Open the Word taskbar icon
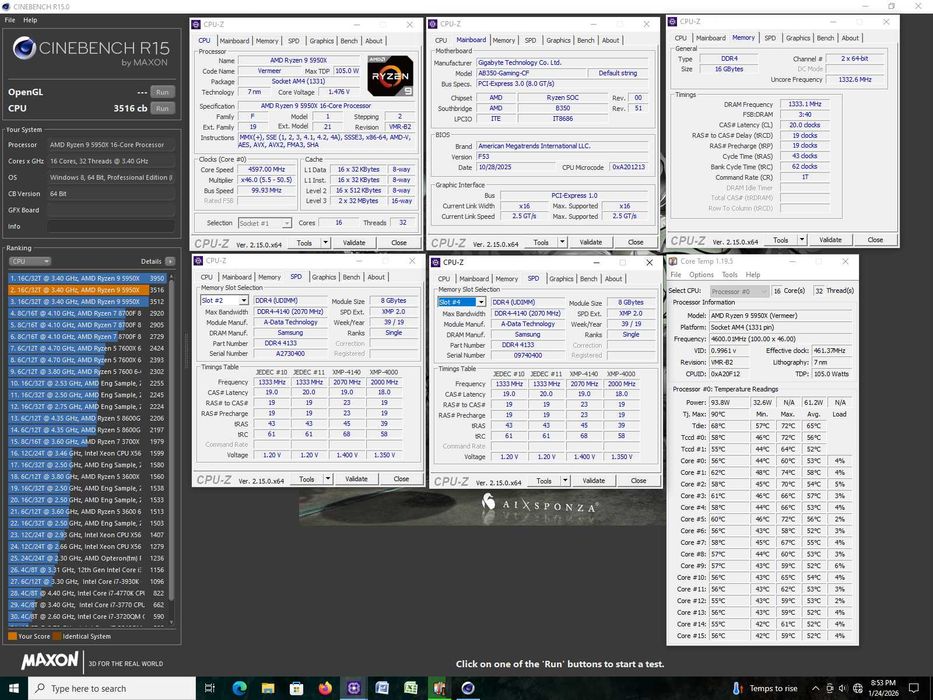Screen dimensions: 933x700 382,688
